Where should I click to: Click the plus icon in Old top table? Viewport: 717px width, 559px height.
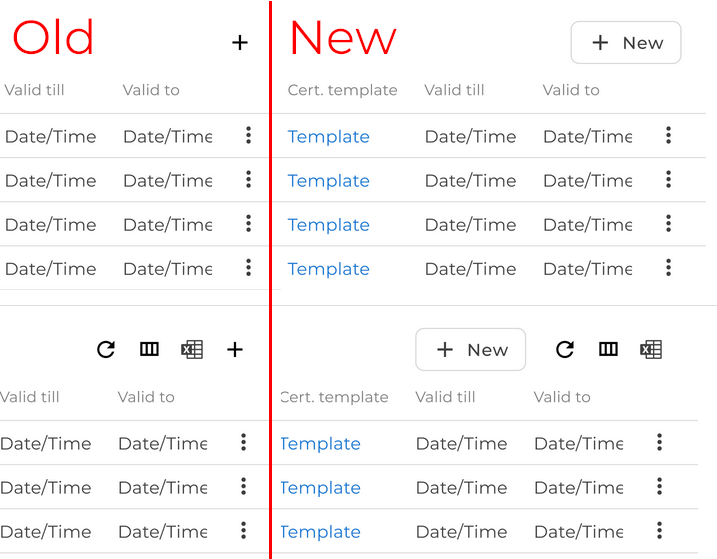pyautogui.click(x=240, y=43)
